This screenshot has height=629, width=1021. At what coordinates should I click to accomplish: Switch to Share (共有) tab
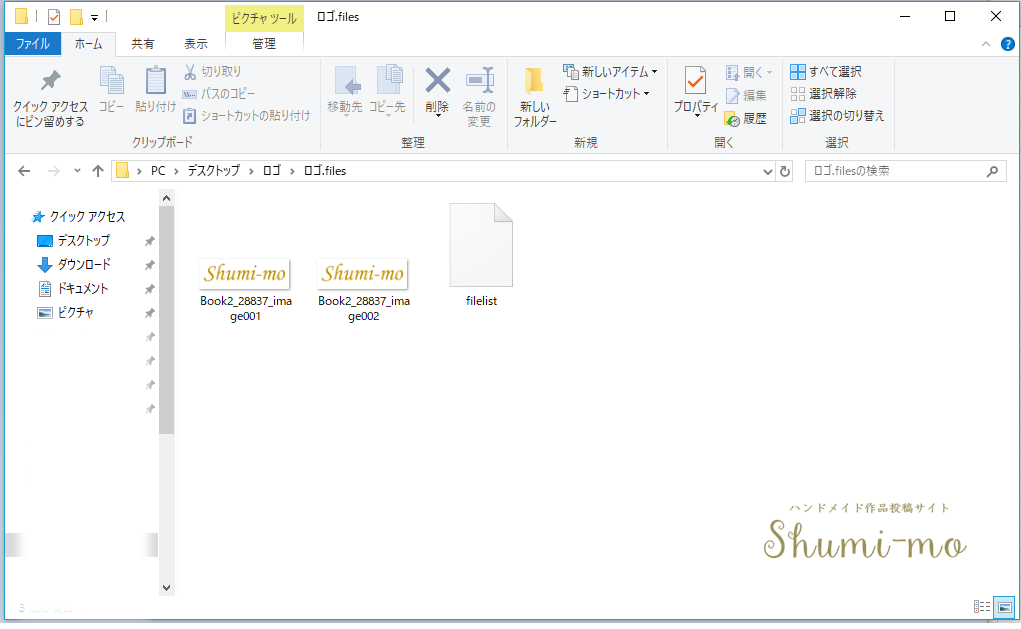click(x=143, y=44)
